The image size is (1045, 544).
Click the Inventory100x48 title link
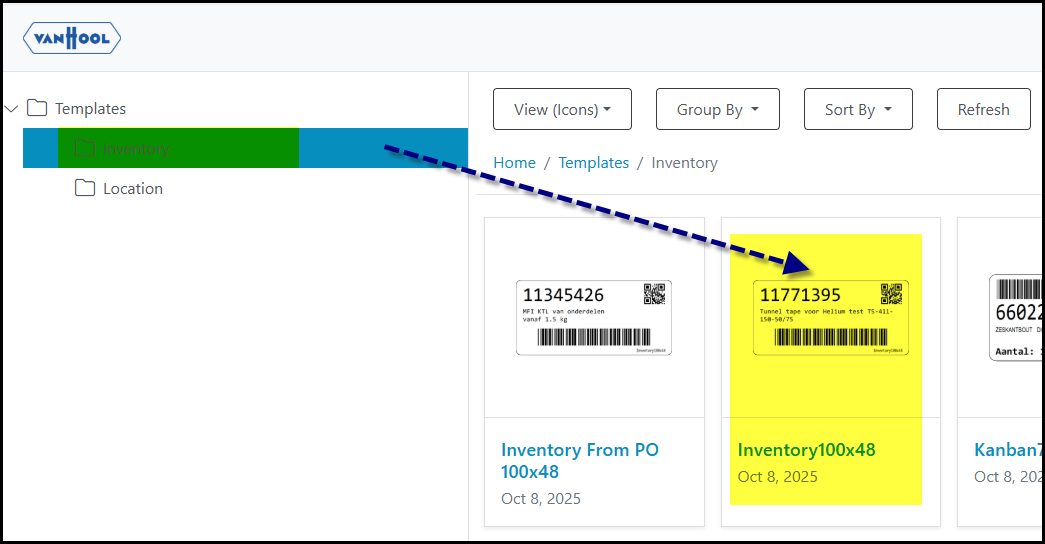(806, 450)
